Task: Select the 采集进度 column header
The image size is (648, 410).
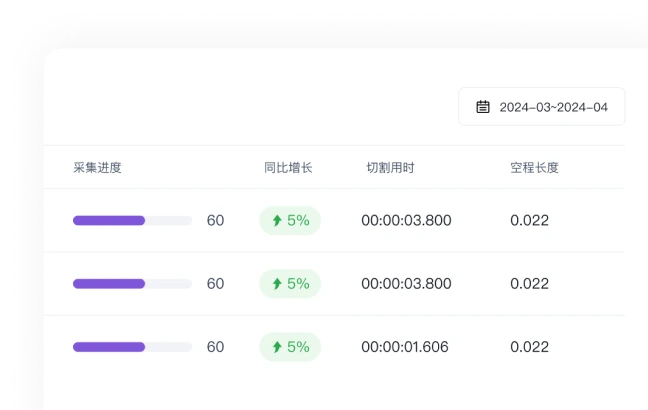Action: click(97, 168)
